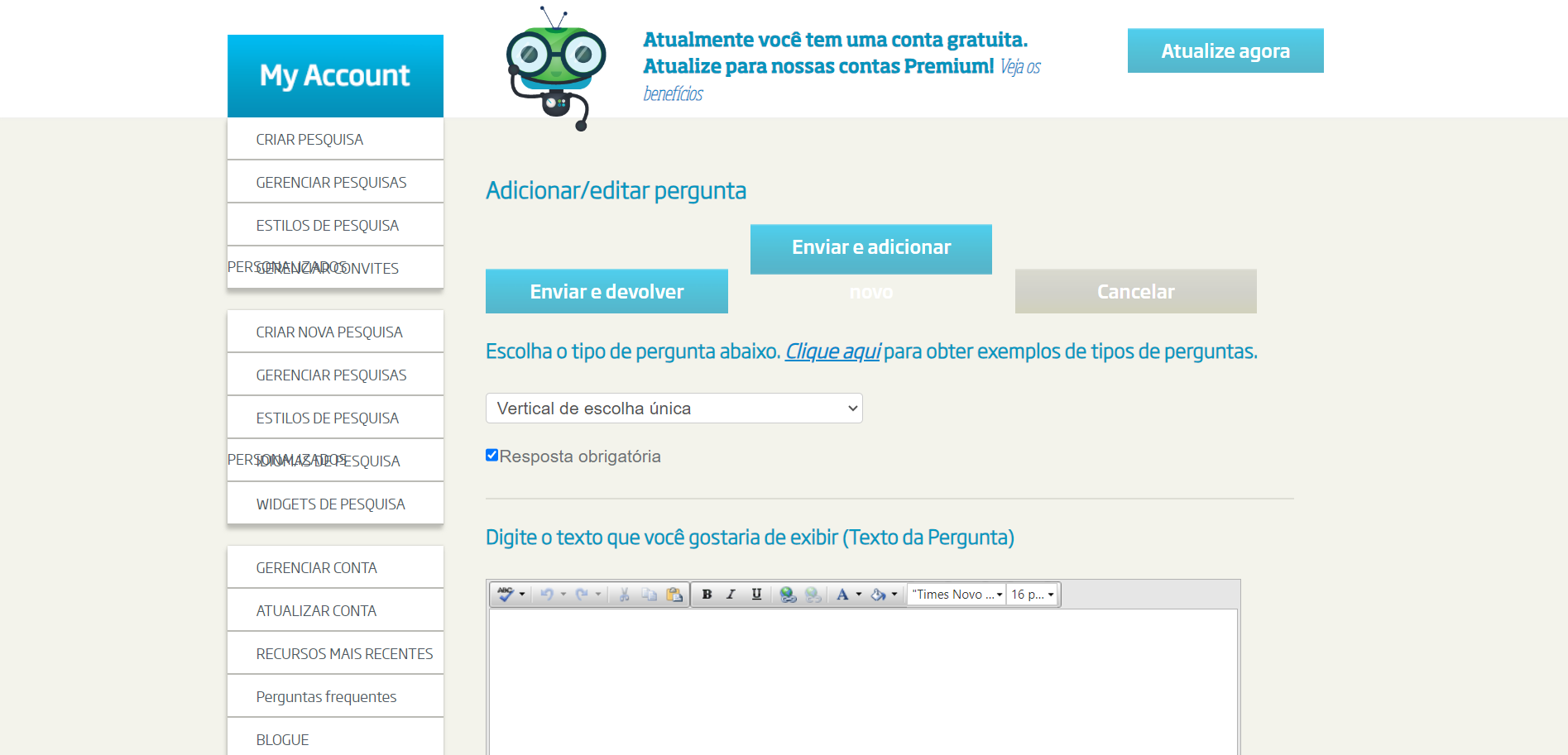Open first ESTILOS DE PESQUISA menu item
The width and height of the screenshot is (1568, 755).
(x=335, y=225)
